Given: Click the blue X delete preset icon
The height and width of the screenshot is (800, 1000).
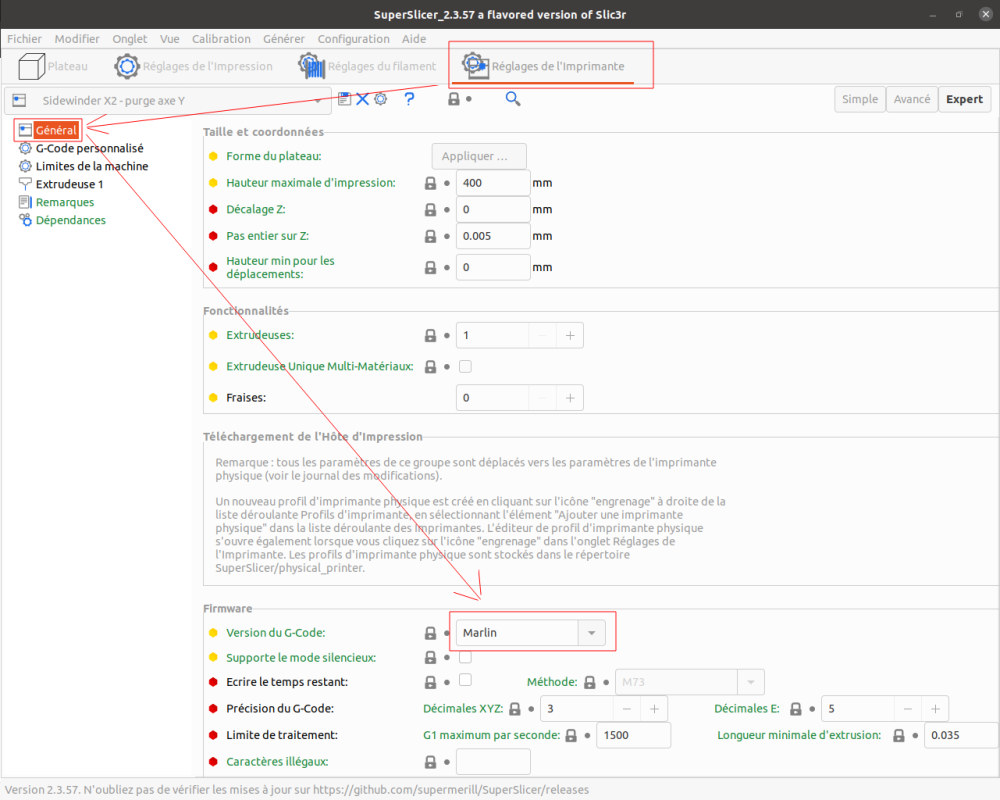Looking at the screenshot, I should click(362, 99).
